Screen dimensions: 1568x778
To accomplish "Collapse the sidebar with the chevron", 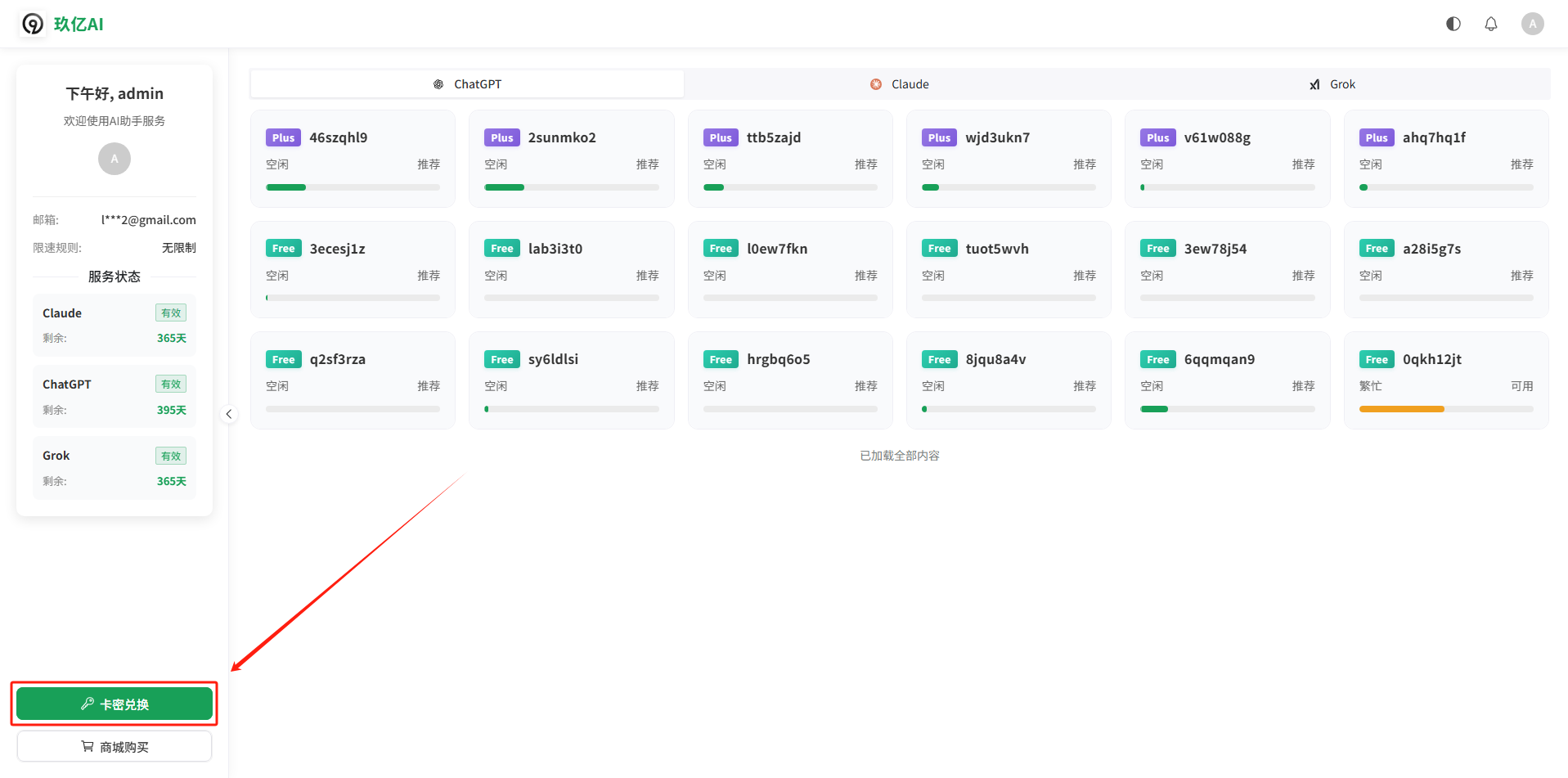I will click(x=229, y=414).
